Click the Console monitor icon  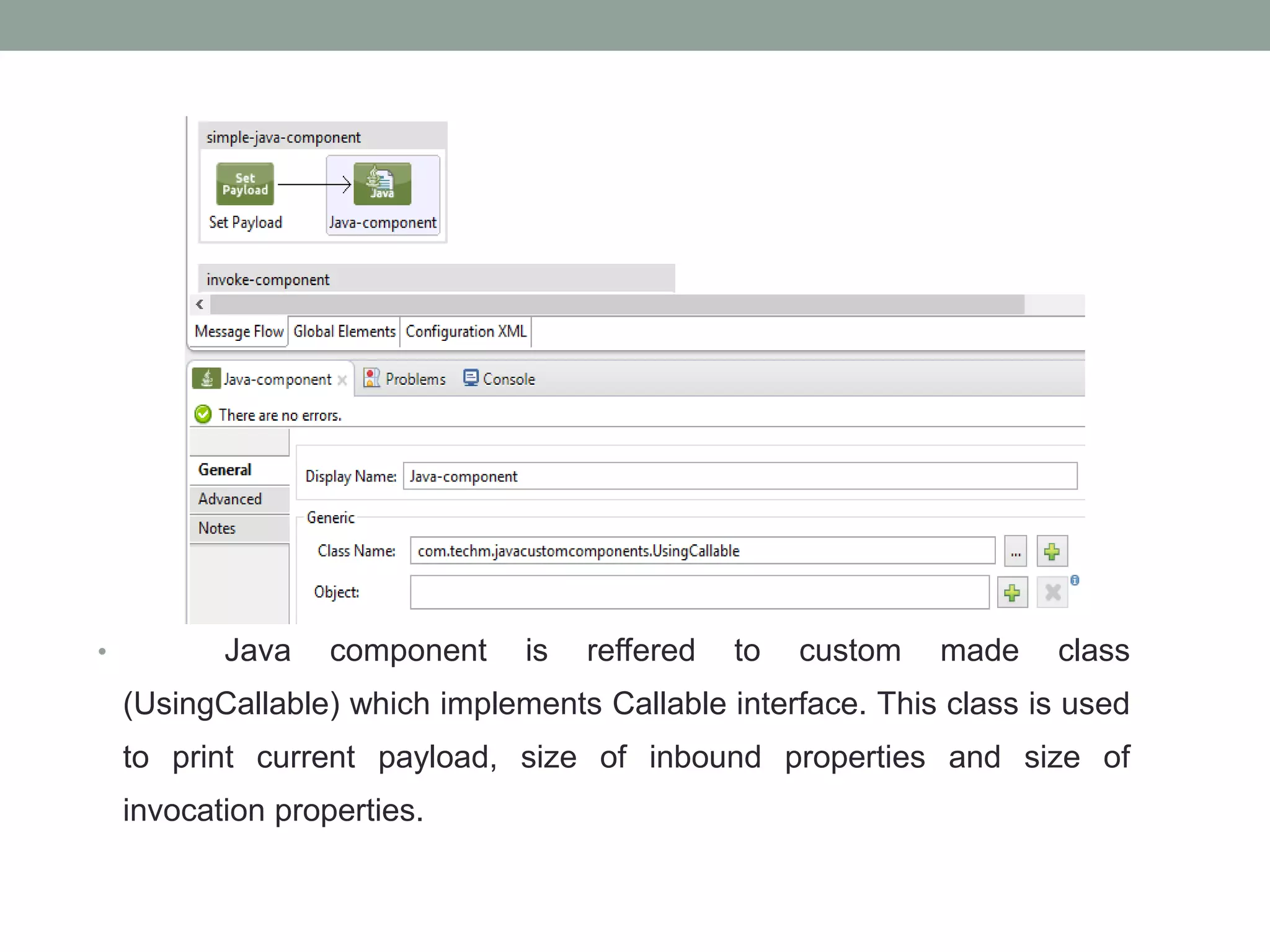471,378
